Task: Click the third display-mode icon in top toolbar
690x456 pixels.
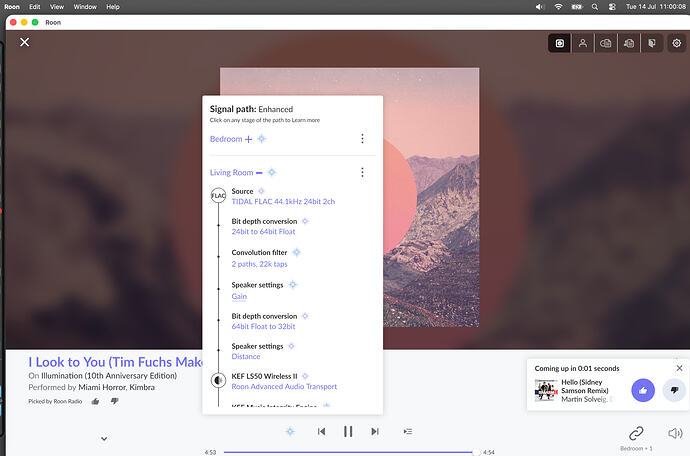Action: point(606,43)
